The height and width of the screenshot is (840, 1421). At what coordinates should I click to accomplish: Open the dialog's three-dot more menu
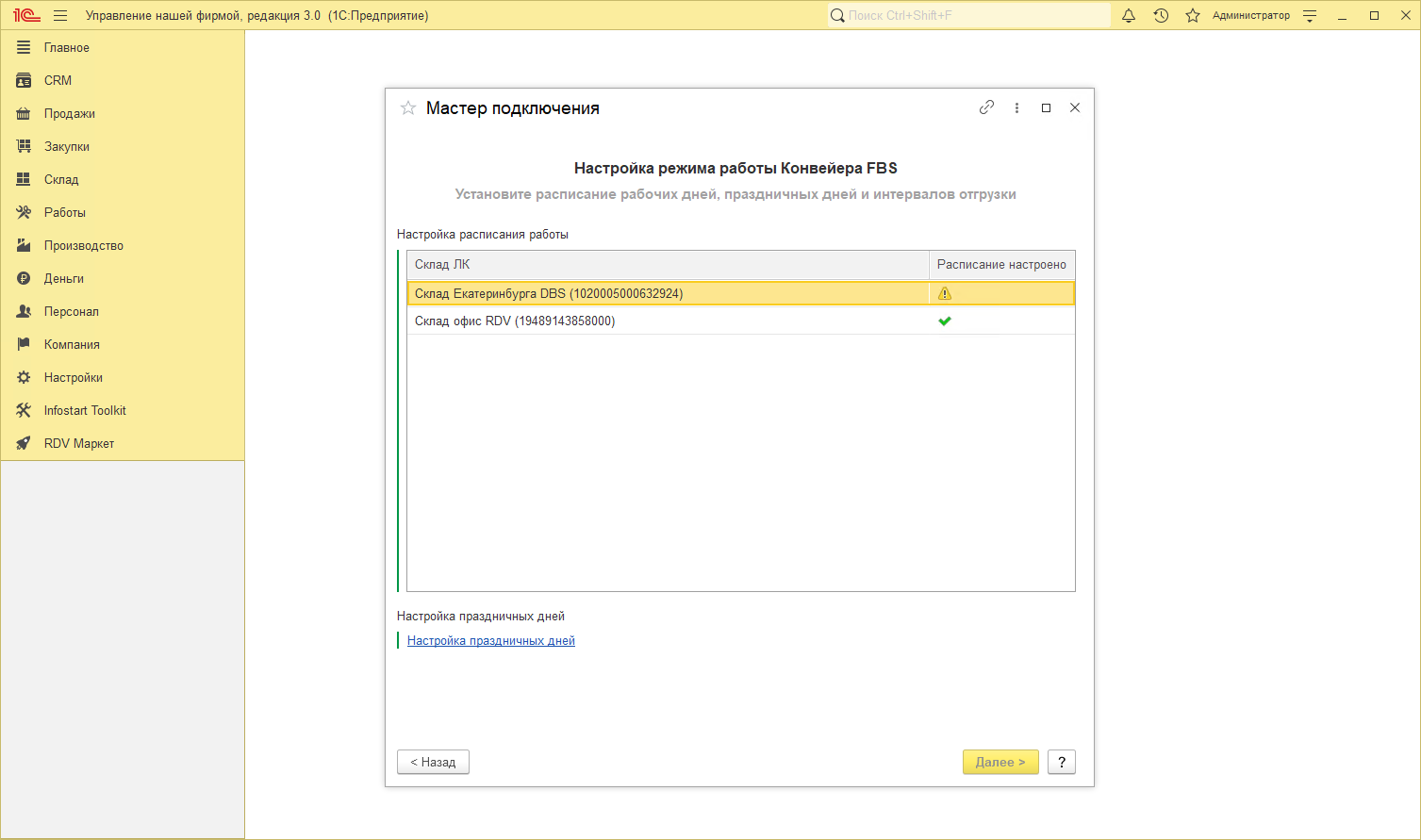coord(1016,107)
